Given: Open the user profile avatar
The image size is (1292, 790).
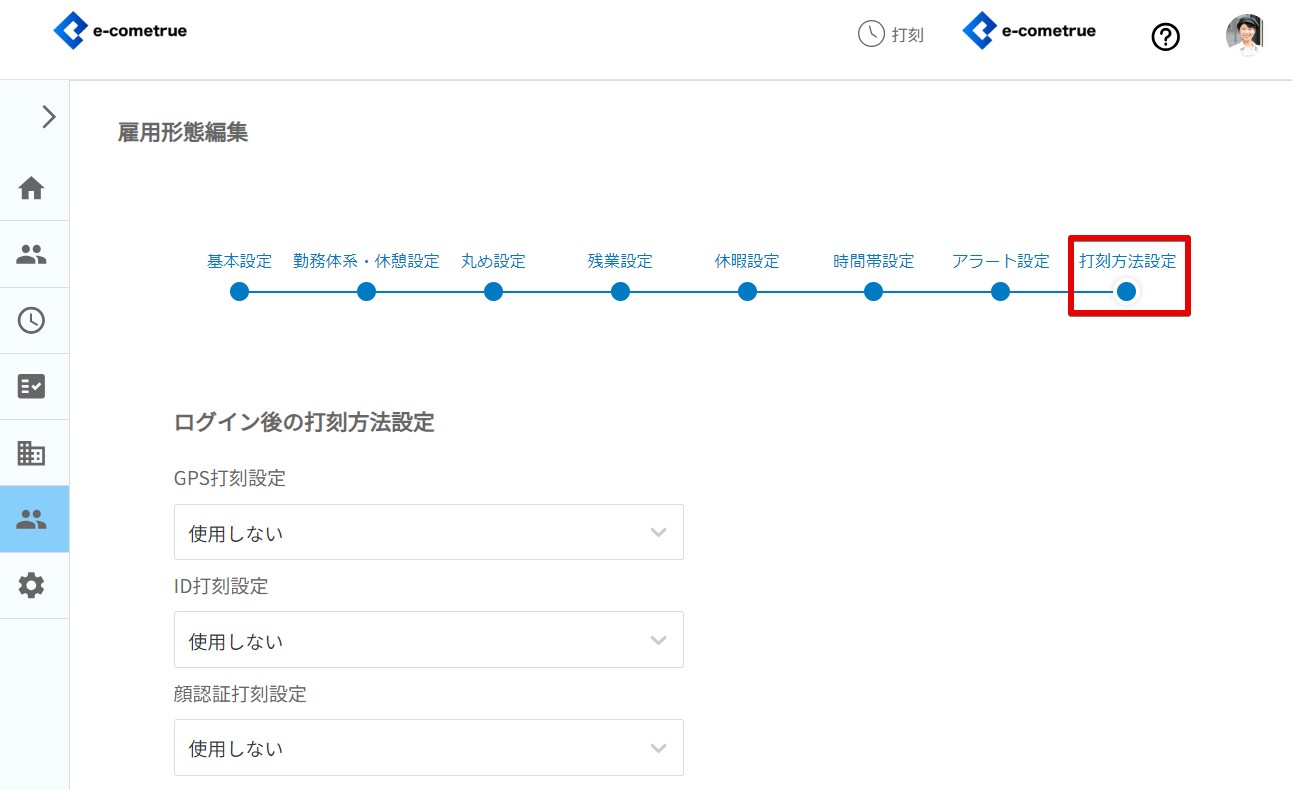Looking at the screenshot, I should (1244, 35).
